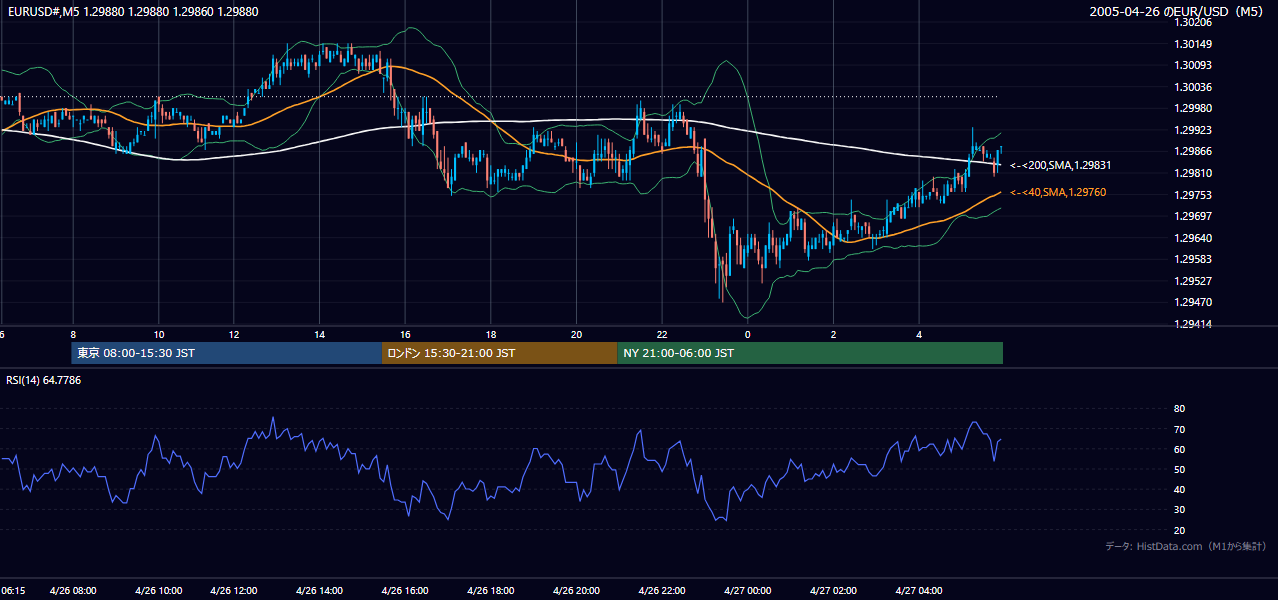Screen dimensions: 1278x600
Task: Click the 4/27 02:00 time axis label
Action: click(834, 591)
